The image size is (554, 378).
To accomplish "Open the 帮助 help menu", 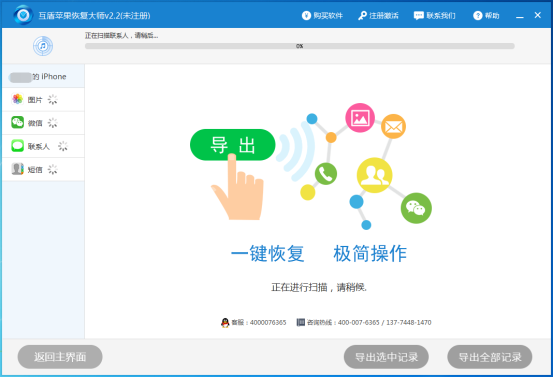I will click(x=486, y=16).
